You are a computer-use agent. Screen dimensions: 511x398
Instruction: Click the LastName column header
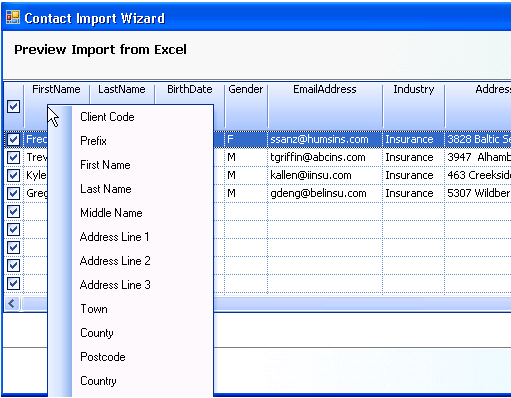[122, 89]
